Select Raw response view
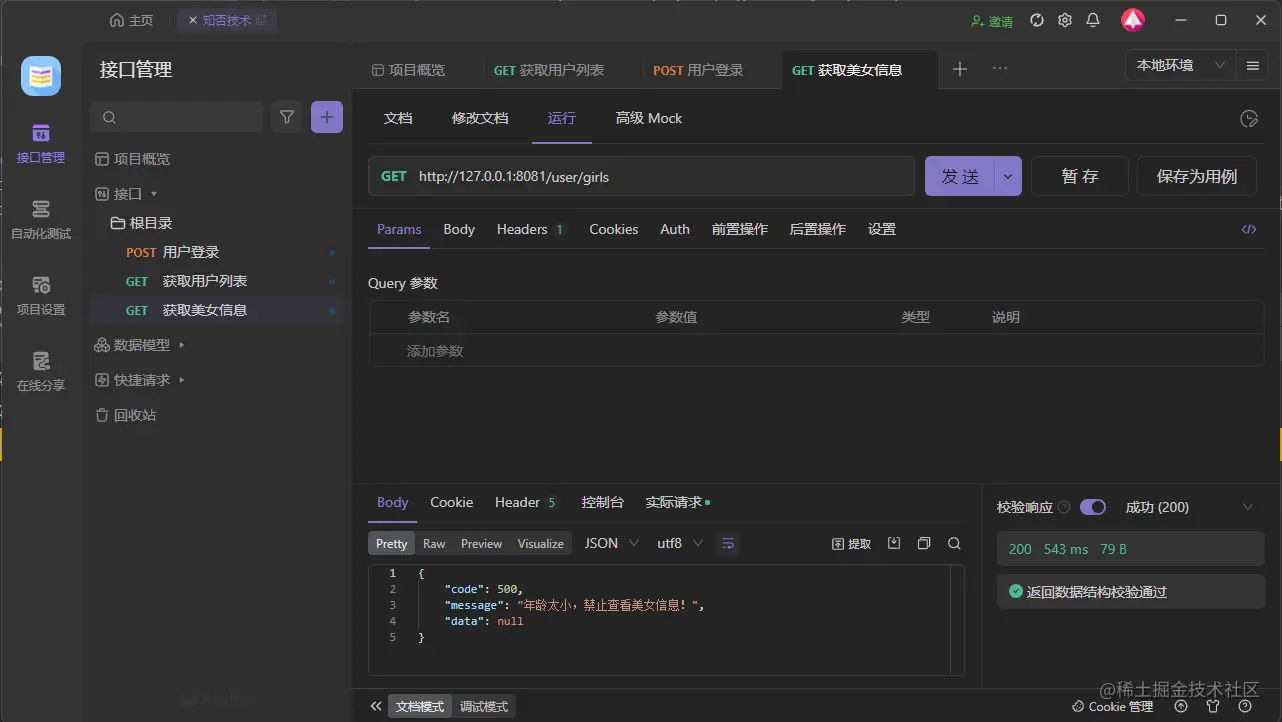Image resolution: width=1282 pixels, height=722 pixels. coord(434,544)
